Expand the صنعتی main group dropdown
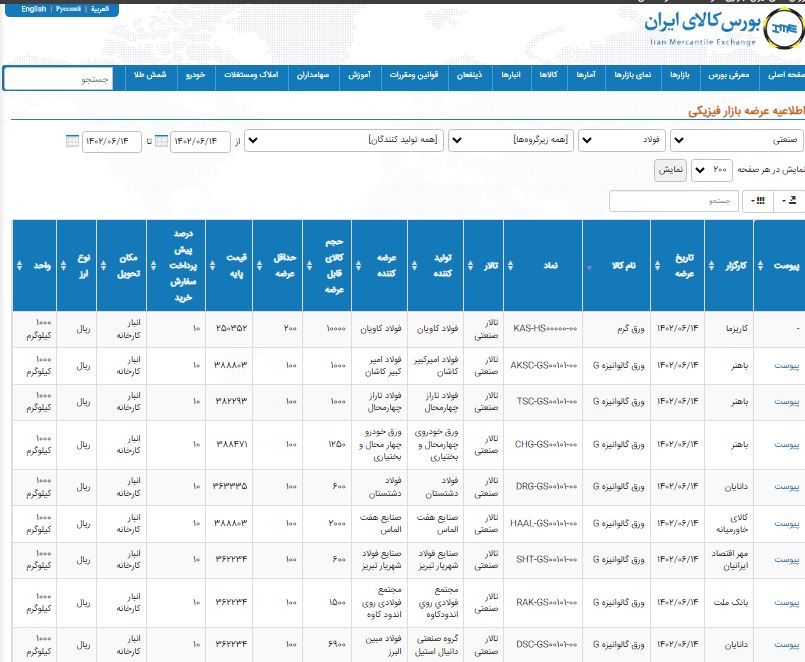Viewport: 805px width, 662px height. coord(737,140)
